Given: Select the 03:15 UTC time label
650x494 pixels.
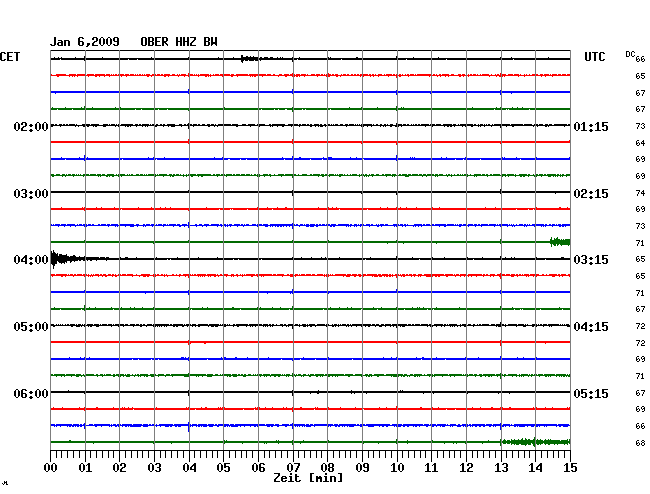Looking at the screenshot, I should [591, 260].
